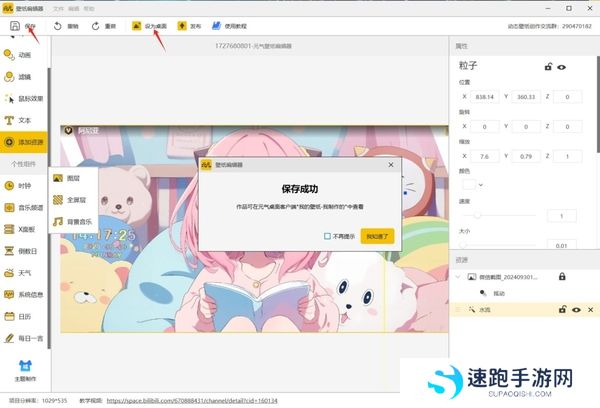Add the Calendar (日历) widget icon
The height and width of the screenshot is (408, 600).
pyautogui.click(x=9, y=316)
